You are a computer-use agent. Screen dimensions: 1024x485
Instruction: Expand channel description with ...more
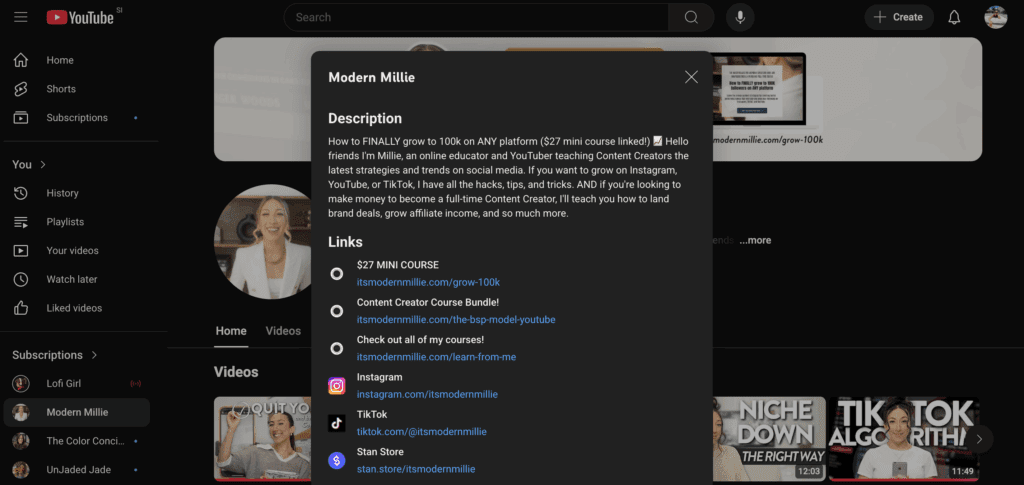coord(755,240)
